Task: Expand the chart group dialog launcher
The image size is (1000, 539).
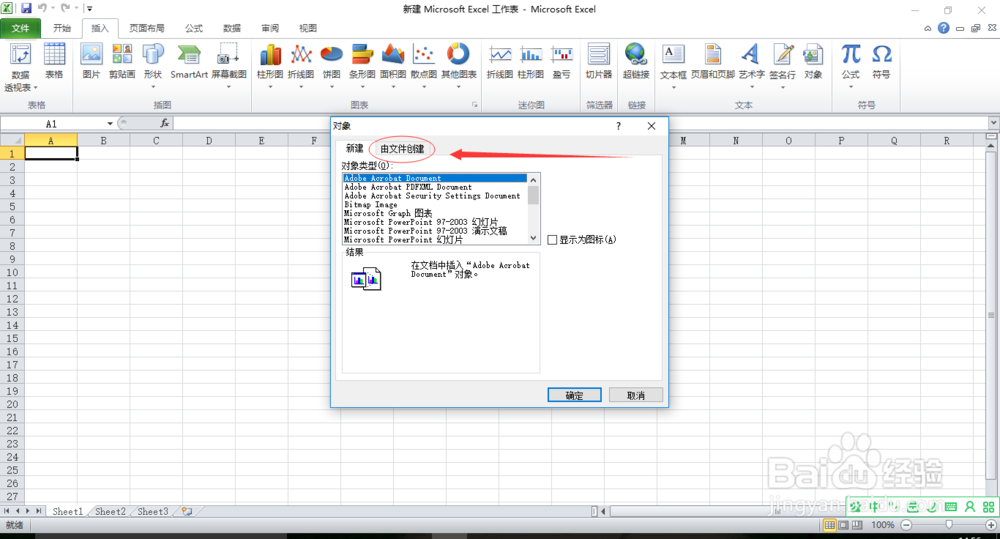Action: (x=474, y=105)
